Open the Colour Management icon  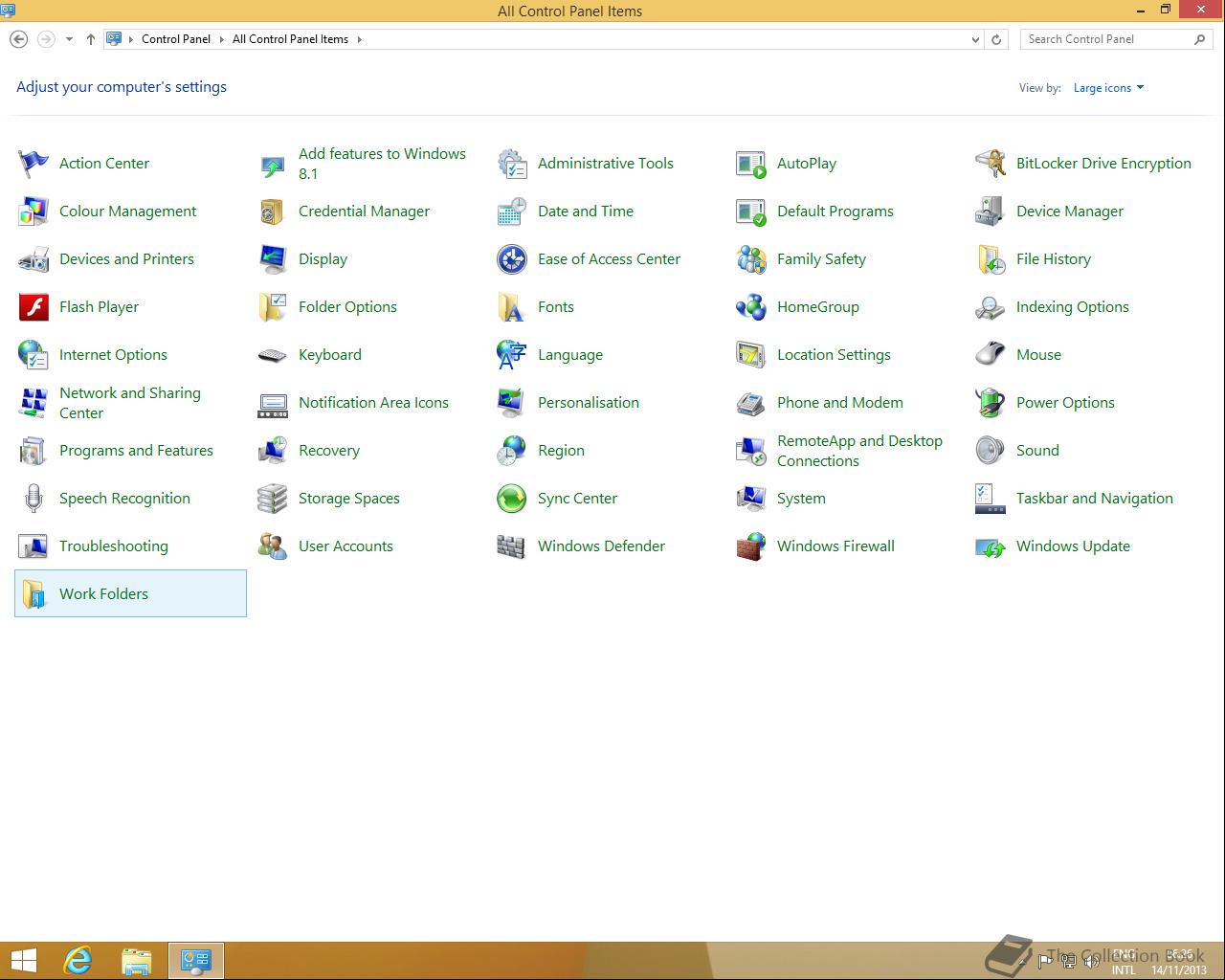pyautogui.click(x=33, y=212)
